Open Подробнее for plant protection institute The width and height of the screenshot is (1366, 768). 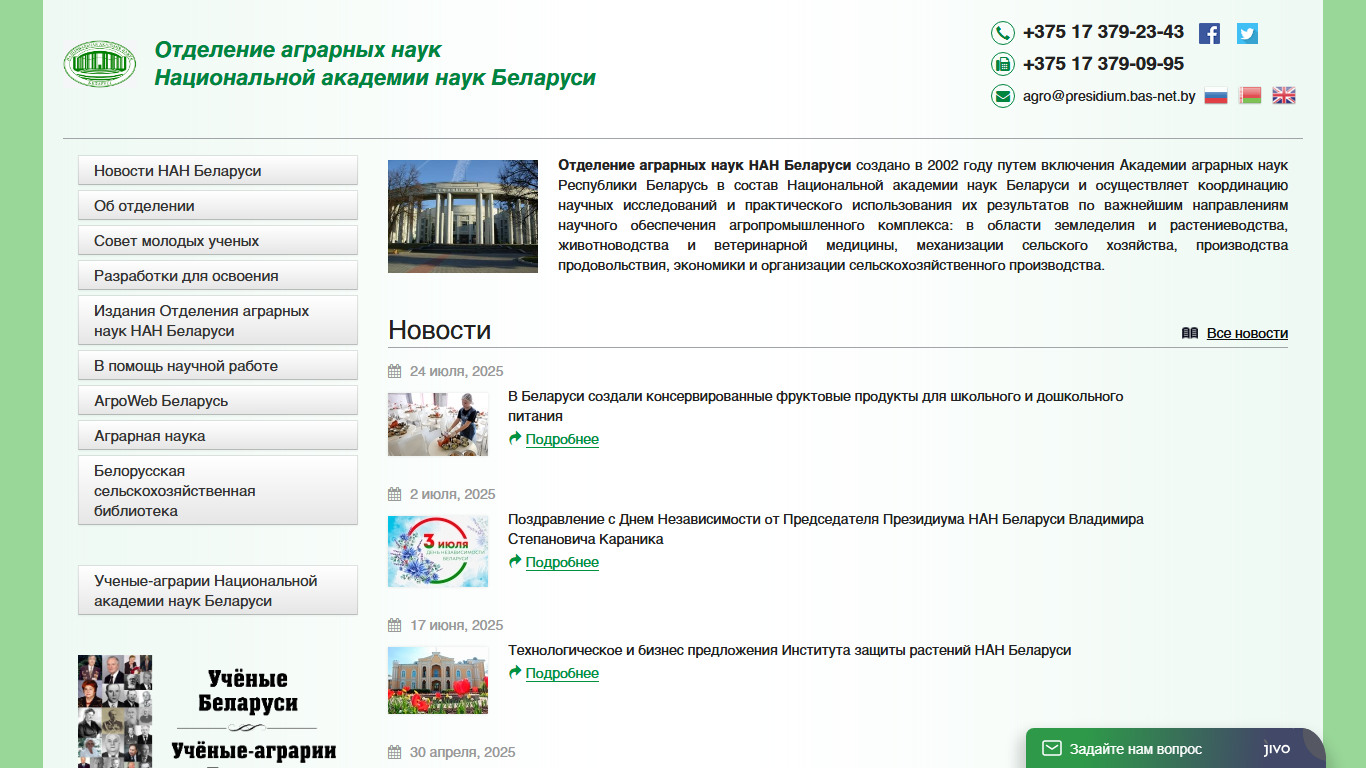tap(562, 673)
